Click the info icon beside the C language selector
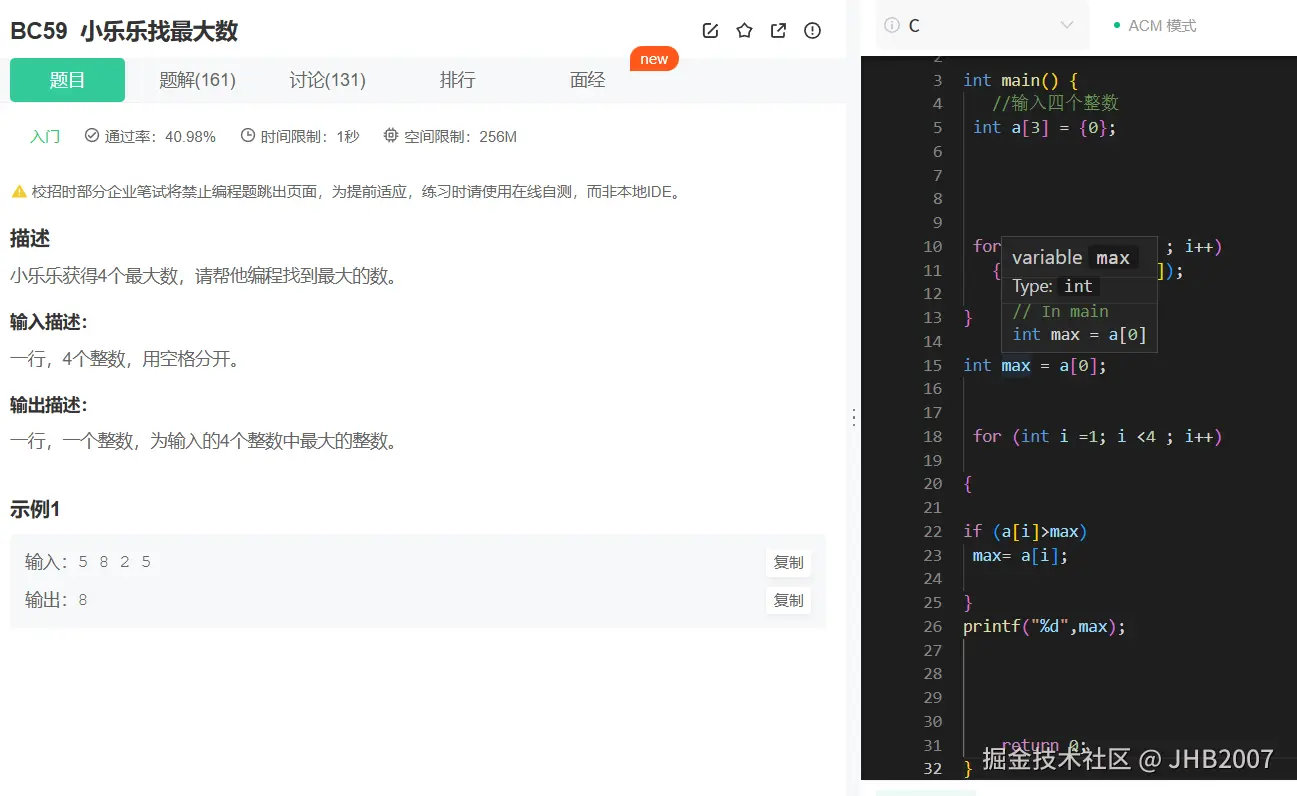 click(x=891, y=25)
